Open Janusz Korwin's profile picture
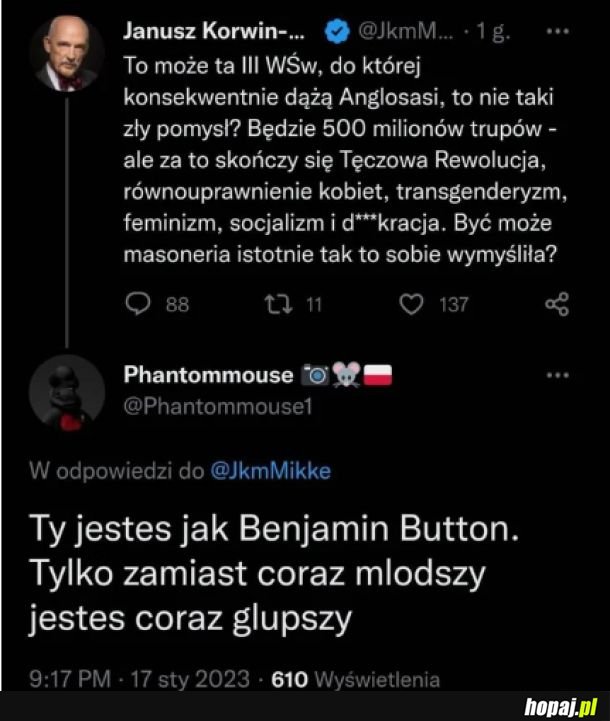This screenshot has width=610, height=721. coord(68,57)
